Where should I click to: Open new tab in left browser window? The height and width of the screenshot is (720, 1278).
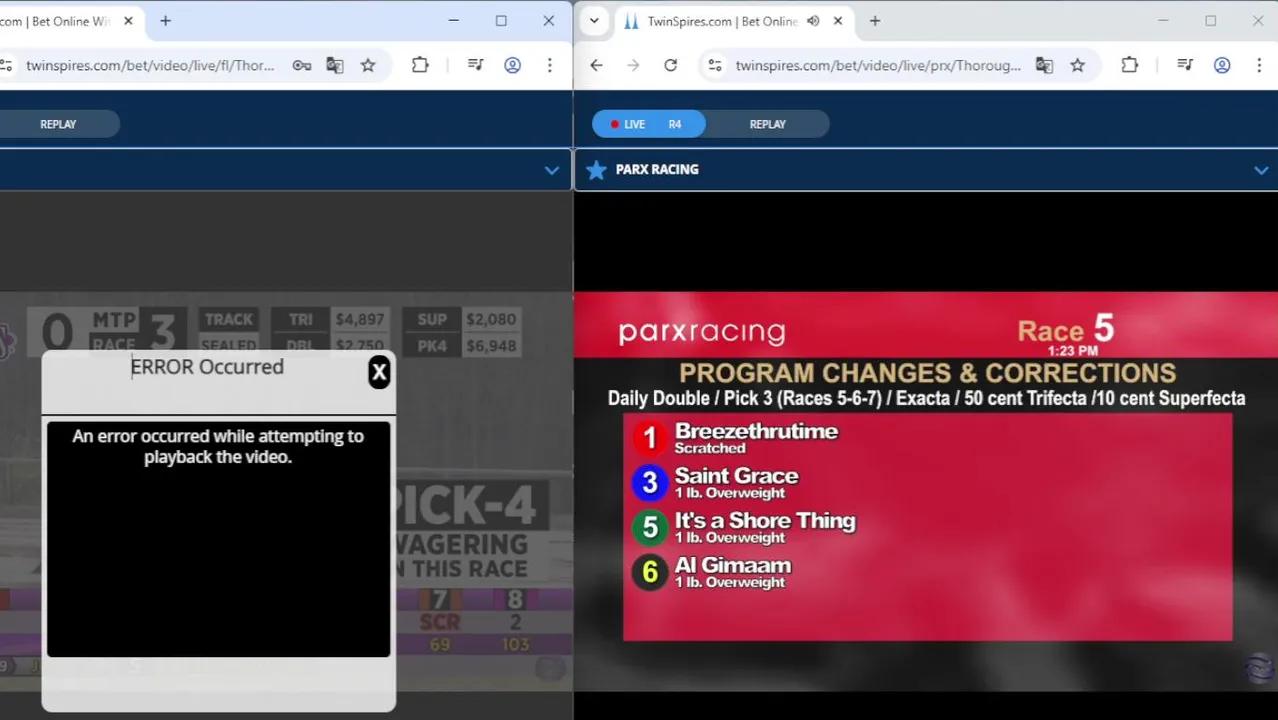166,21
